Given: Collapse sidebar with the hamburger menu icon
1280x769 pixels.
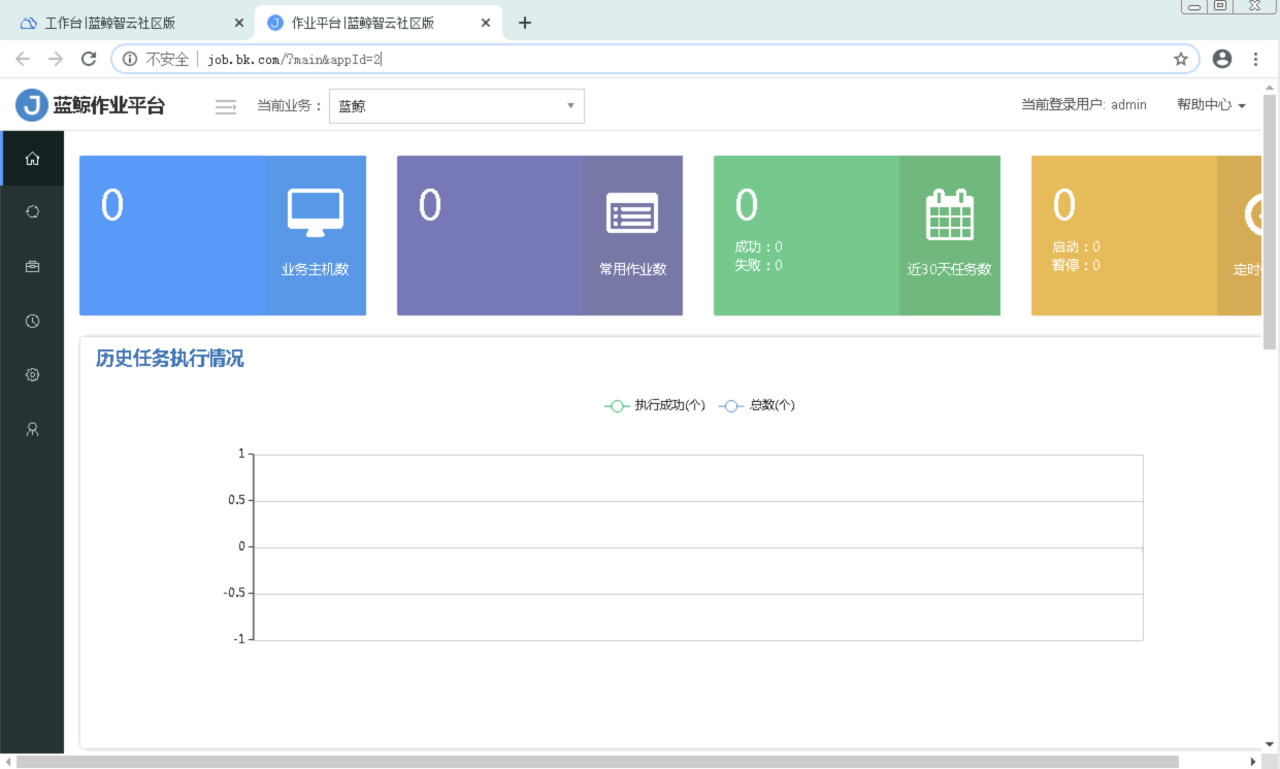Looking at the screenshot, I should pyautogui.click(x=226, y=106).
